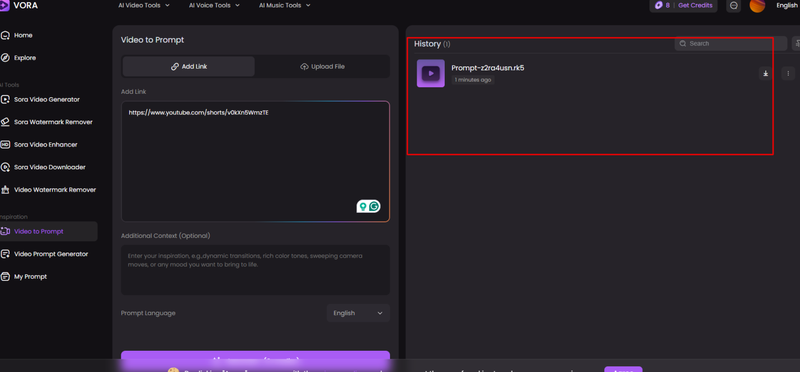Click the VORA logo
The height and width of the screenshot is (372, 800).
pyautogui.click(x=19, y=6)
